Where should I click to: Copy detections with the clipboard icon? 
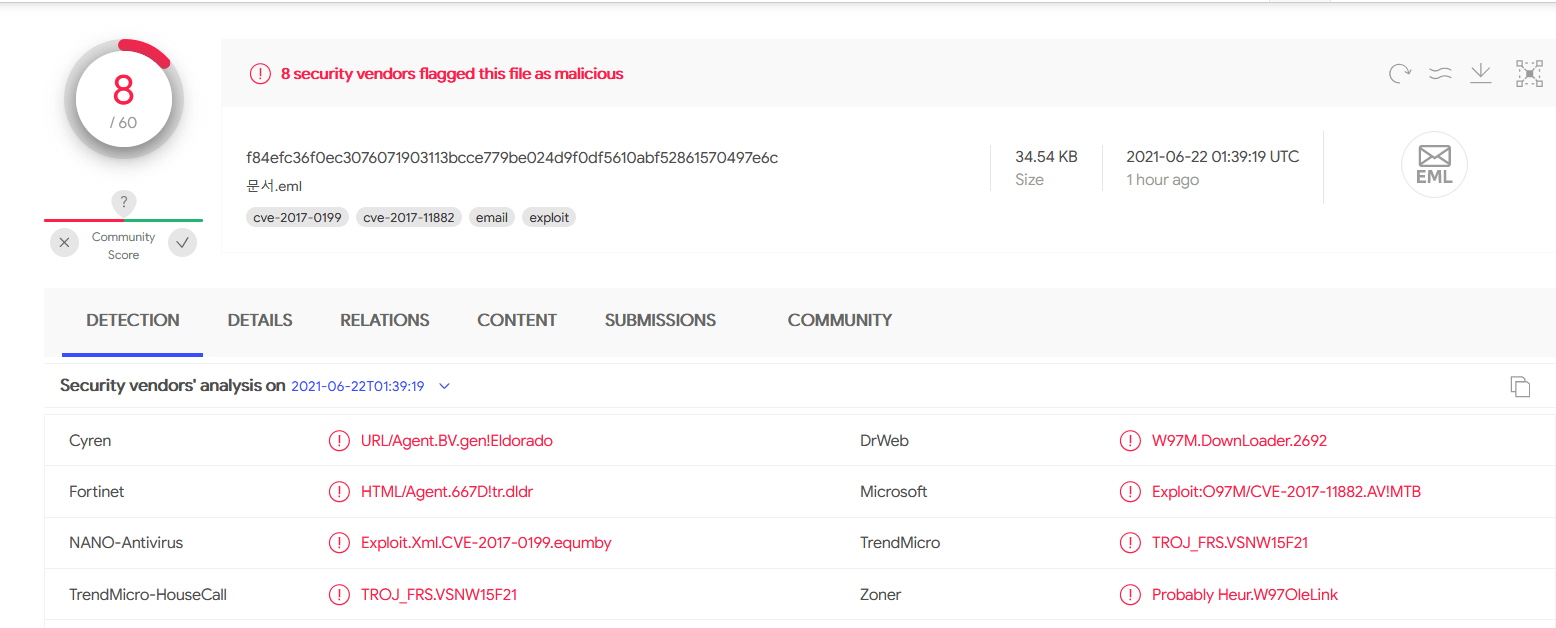[x=1520, y=387]
